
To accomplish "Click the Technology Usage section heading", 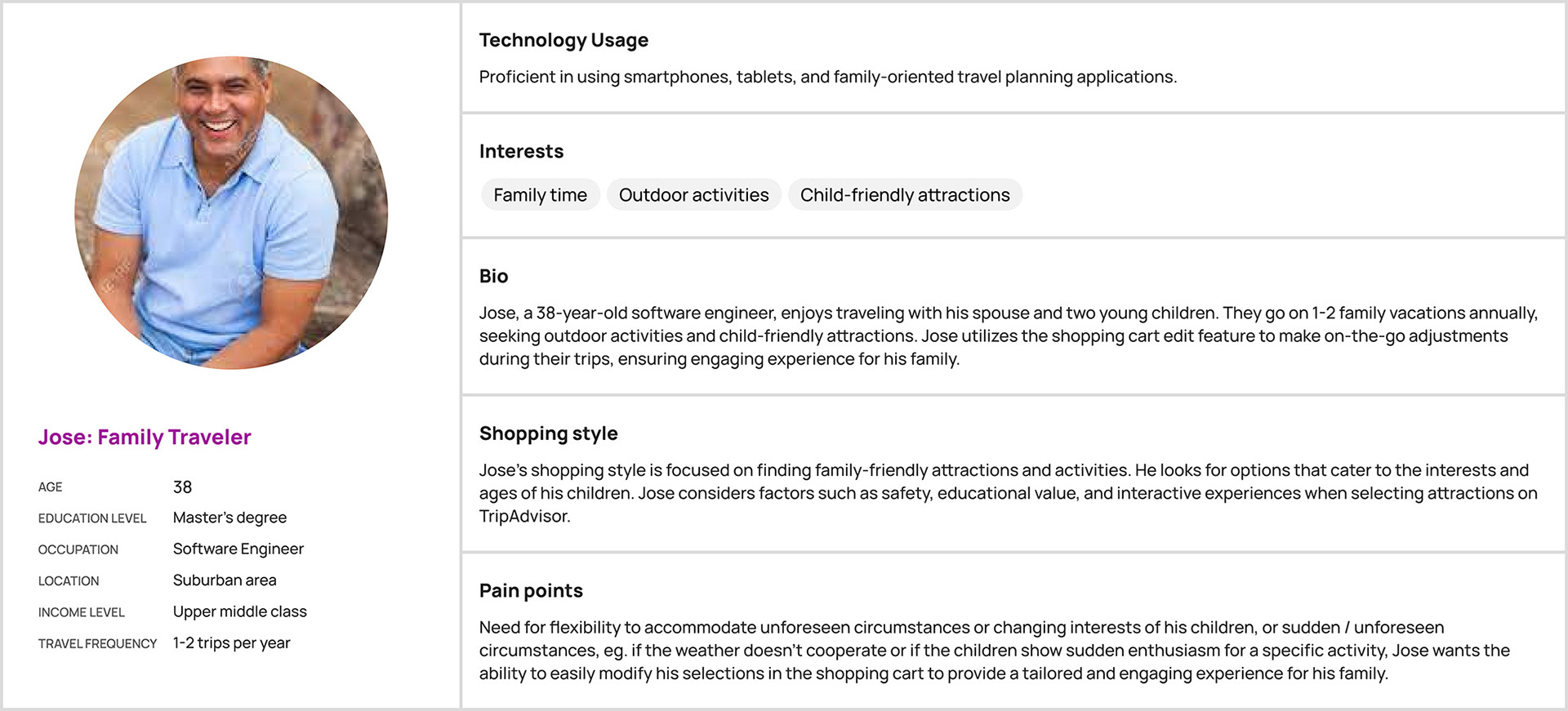I will click(563, 40).
